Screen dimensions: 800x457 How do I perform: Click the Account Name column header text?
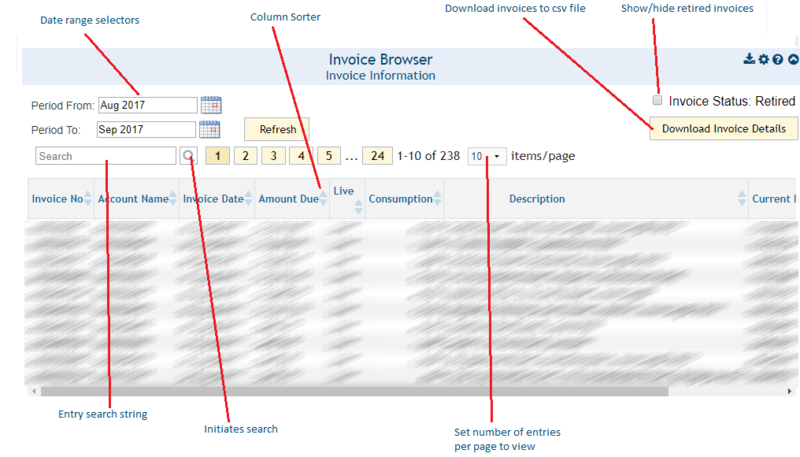click(133, 199)
